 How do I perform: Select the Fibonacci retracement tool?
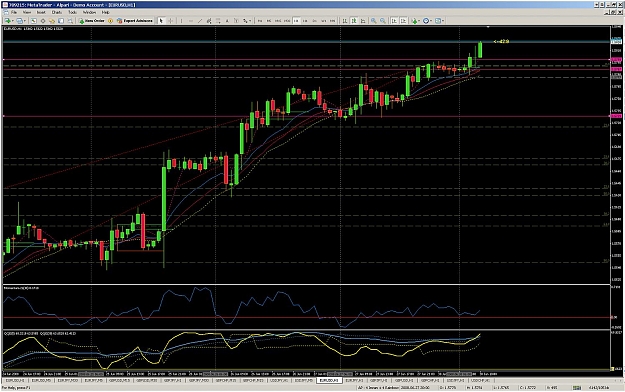(x=218, y=21)
